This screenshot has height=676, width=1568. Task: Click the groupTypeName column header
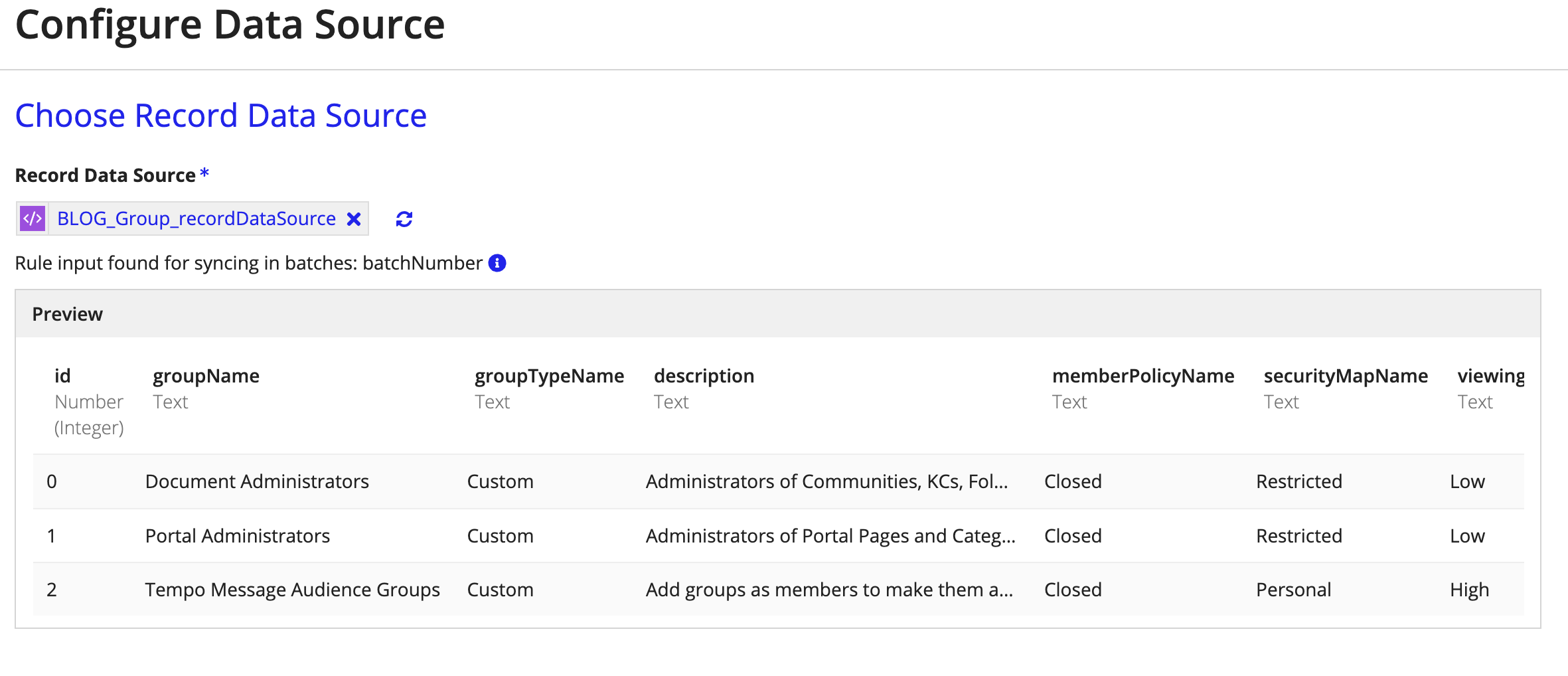point(549,376)
